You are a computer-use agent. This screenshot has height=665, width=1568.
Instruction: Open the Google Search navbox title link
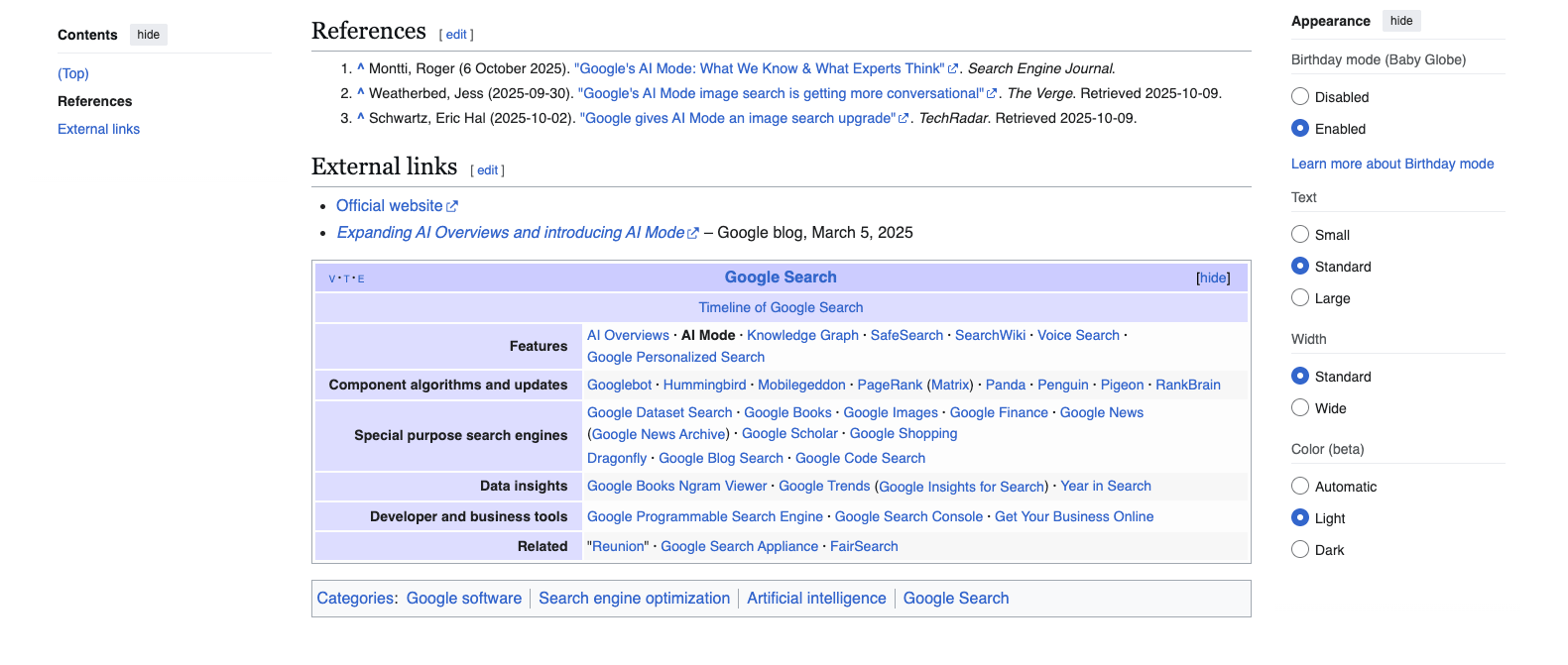(781, 277)
